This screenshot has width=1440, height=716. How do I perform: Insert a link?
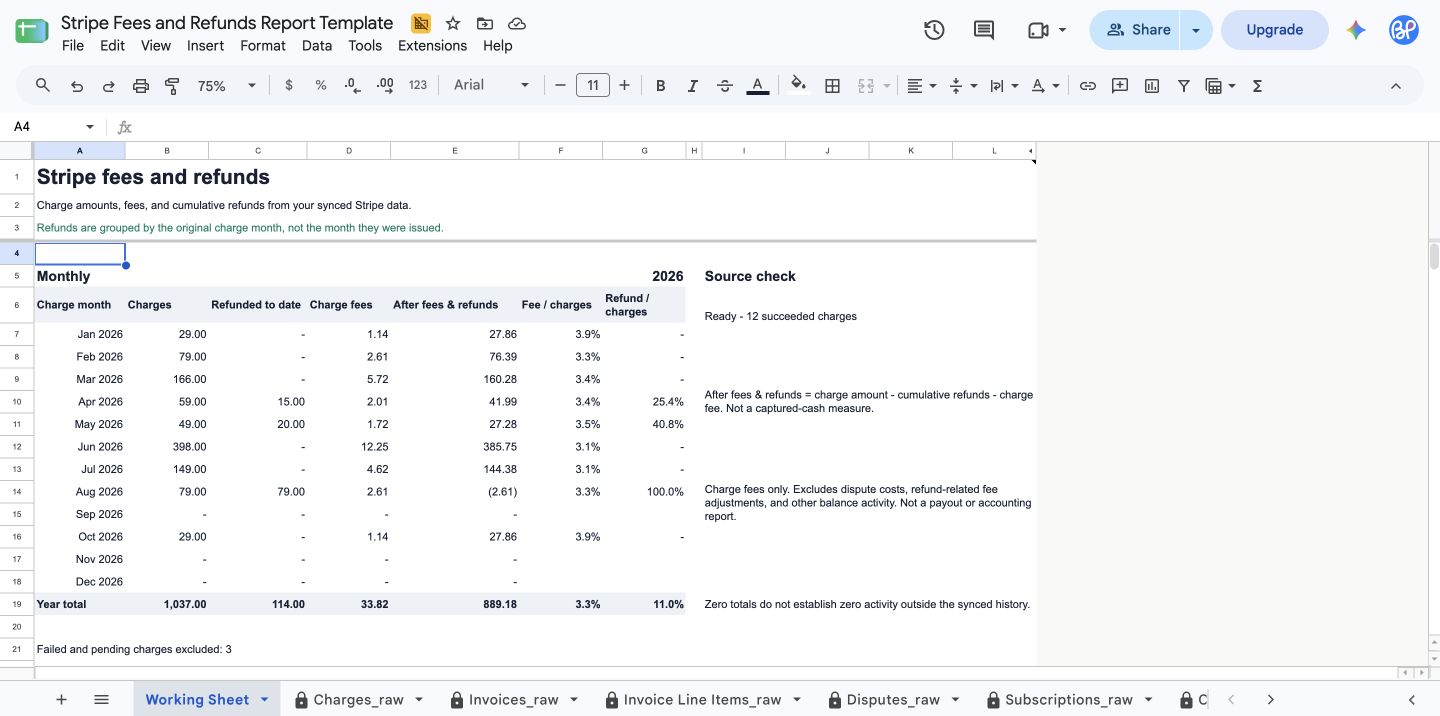coord(1088,86)
